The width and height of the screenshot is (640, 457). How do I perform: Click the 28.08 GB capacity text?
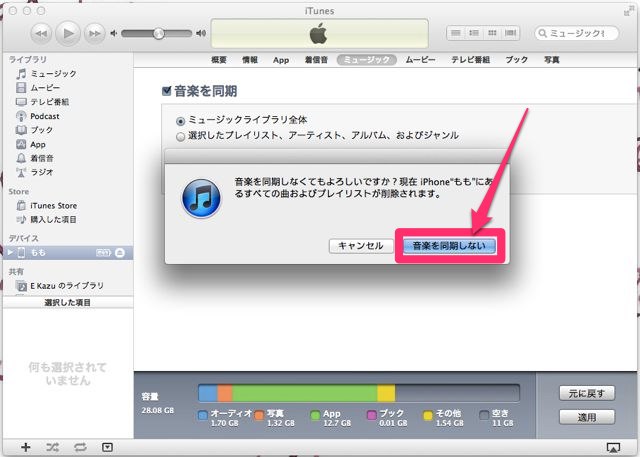pyautogui.click(x=158, y=410)
